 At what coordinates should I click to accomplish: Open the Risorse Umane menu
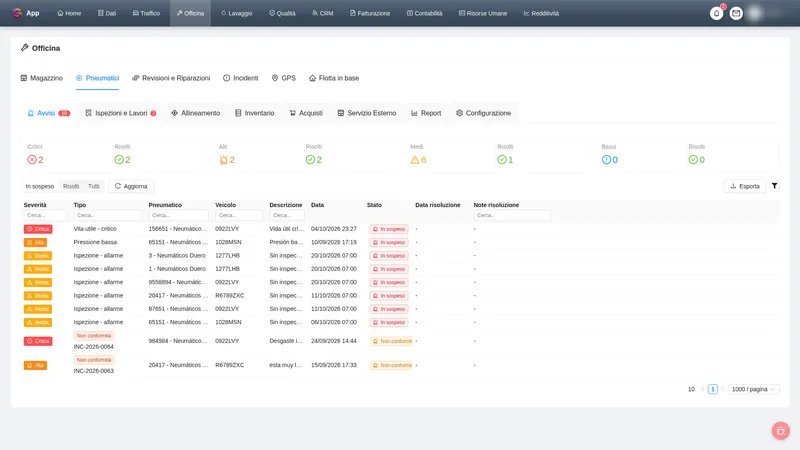pyautogui.click(x=483, y=13)
